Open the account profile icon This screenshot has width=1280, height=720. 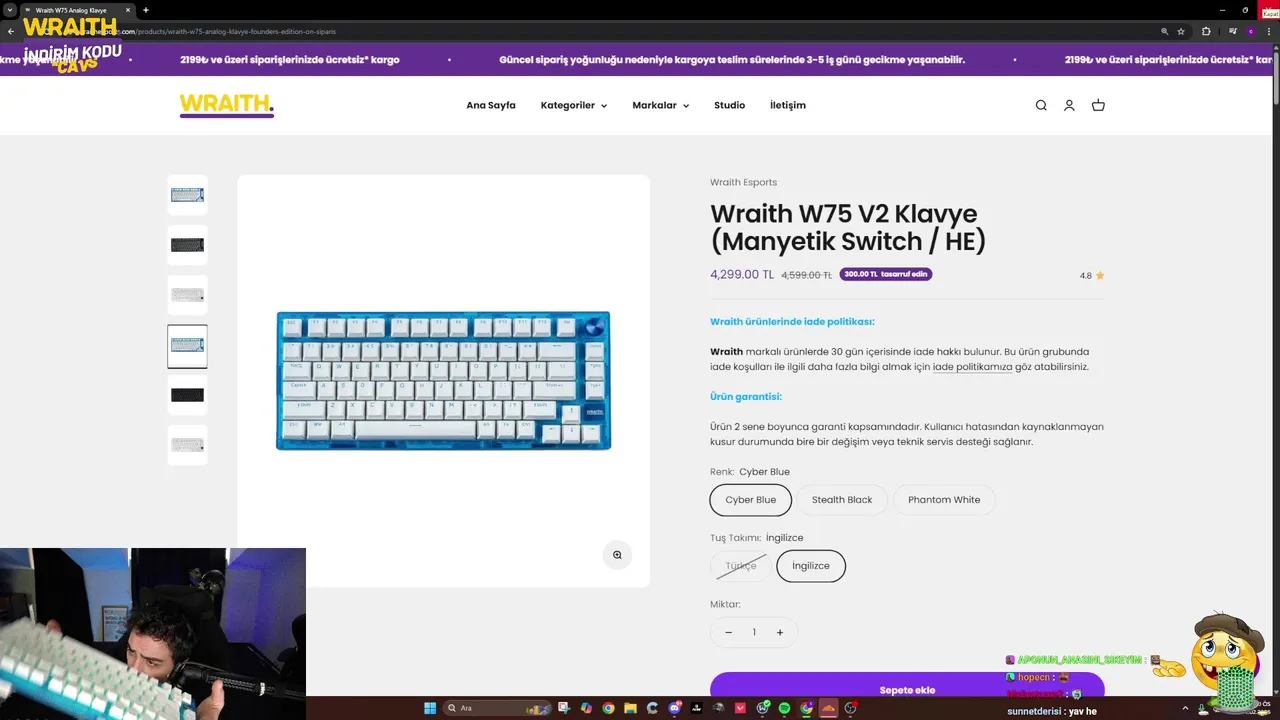click(x=1069, y=105)
